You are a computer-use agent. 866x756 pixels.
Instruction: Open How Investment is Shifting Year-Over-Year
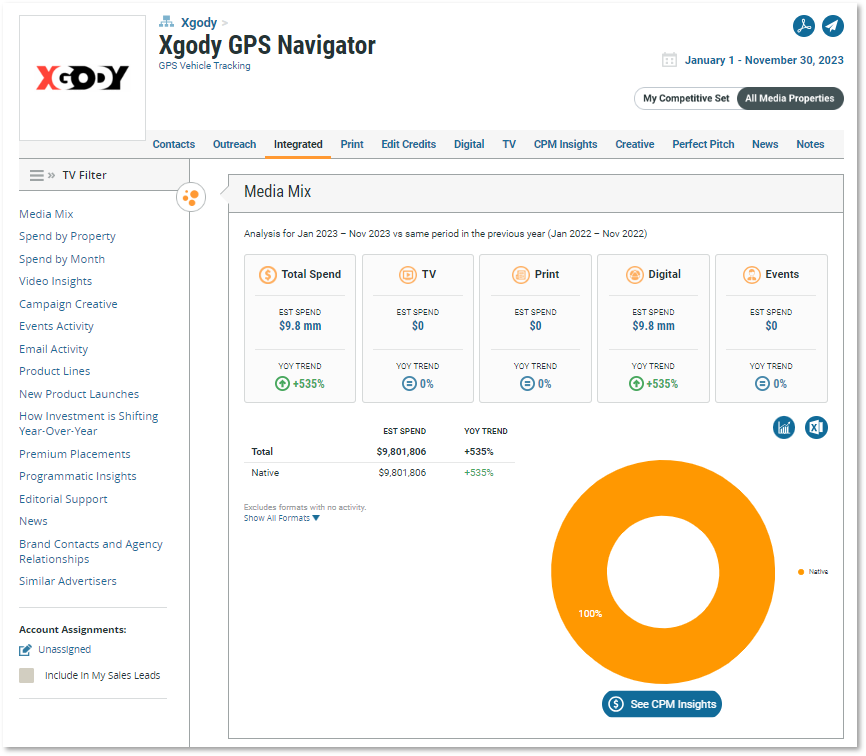pyautogui.click(x=89, y=424)
